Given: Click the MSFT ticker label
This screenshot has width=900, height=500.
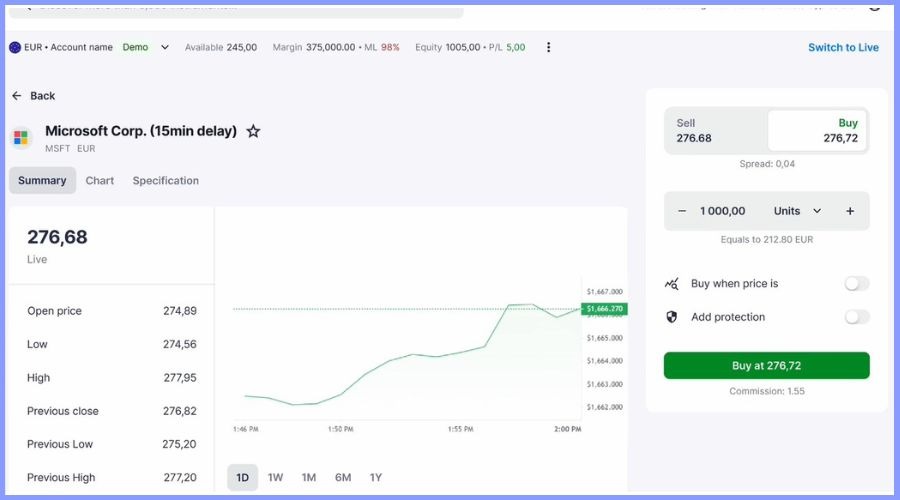Looking at the screenshot, I should 57,149.
